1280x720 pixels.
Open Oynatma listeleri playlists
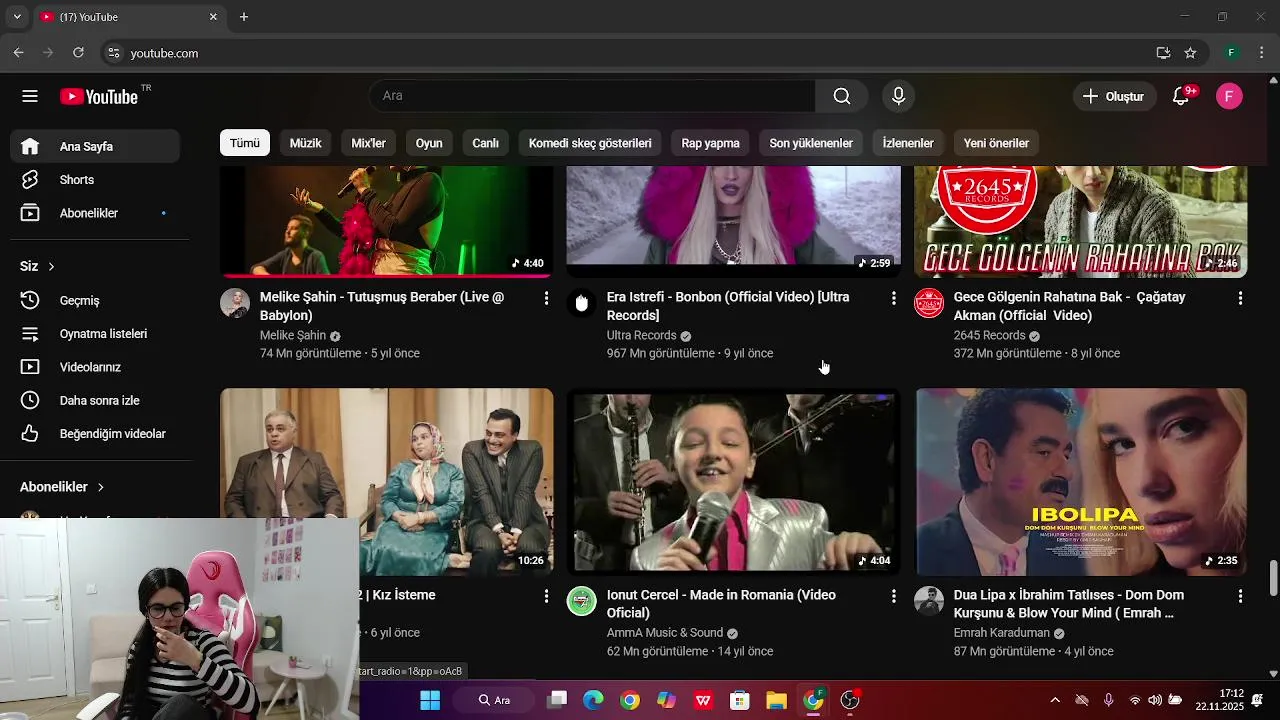(95, 334)
